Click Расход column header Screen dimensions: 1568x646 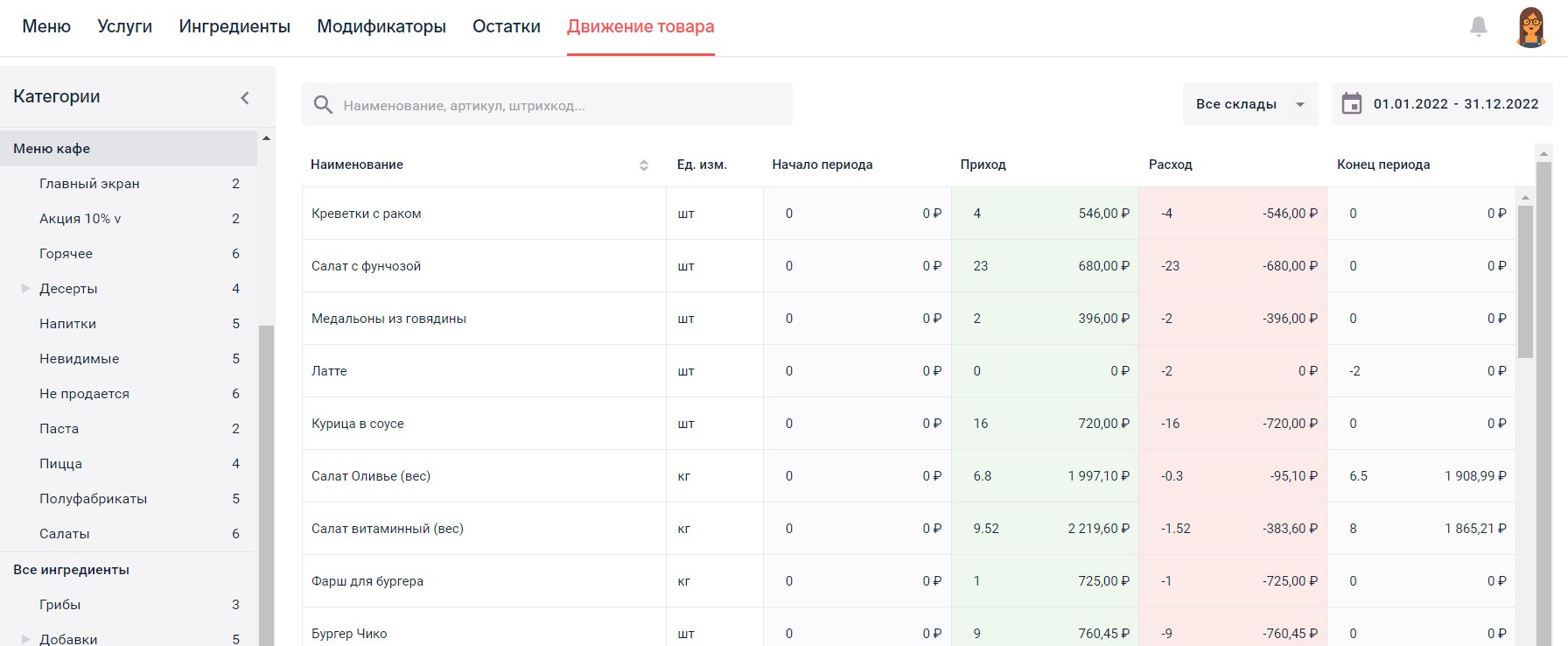click(x=1171, y=165)
